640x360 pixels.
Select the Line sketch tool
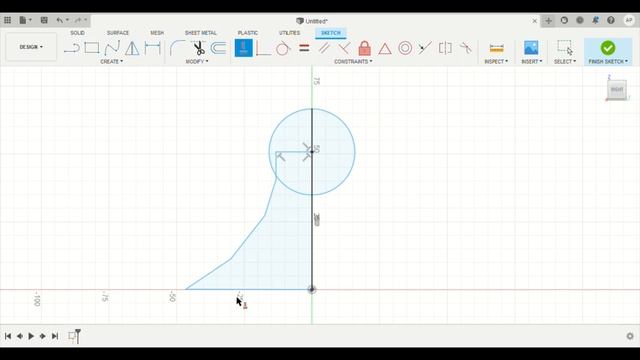[x=72, y=48]
